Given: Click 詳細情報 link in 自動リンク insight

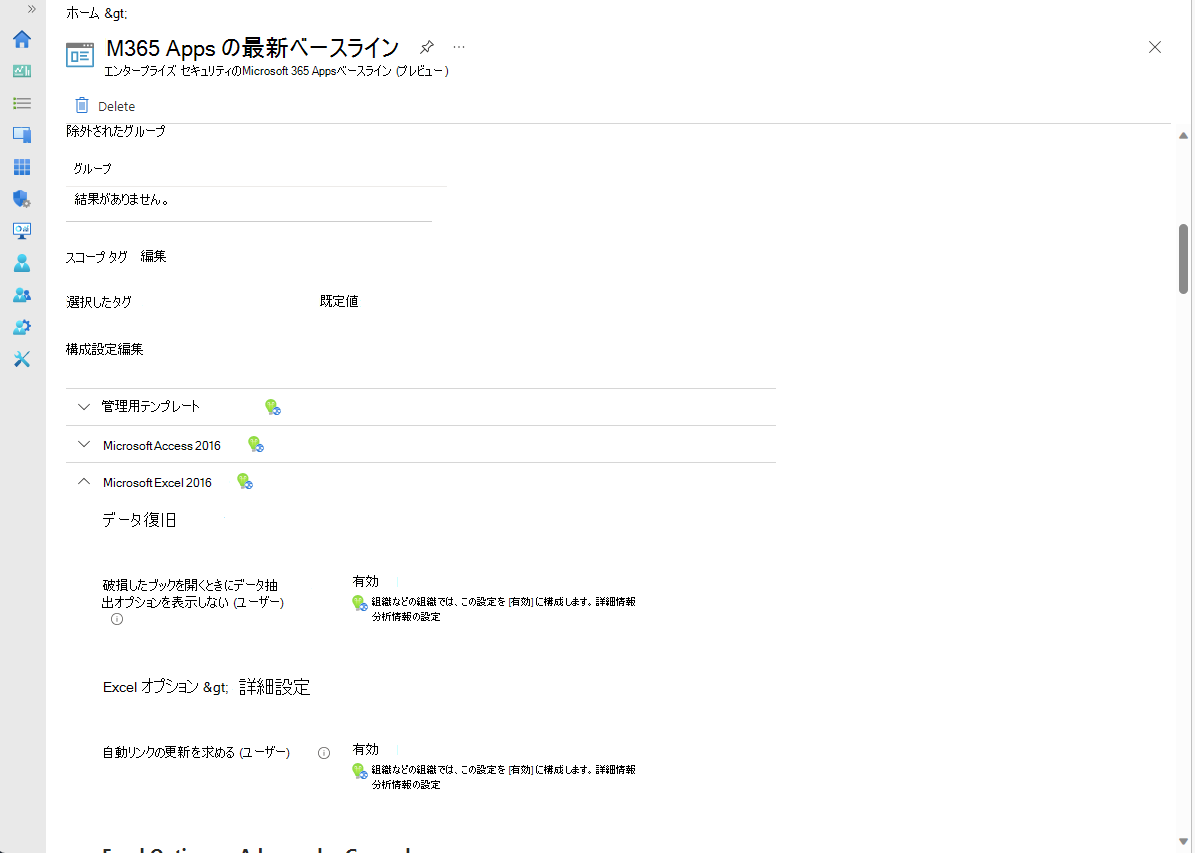Looking at the screenshot, I should [x=615, y=770].
